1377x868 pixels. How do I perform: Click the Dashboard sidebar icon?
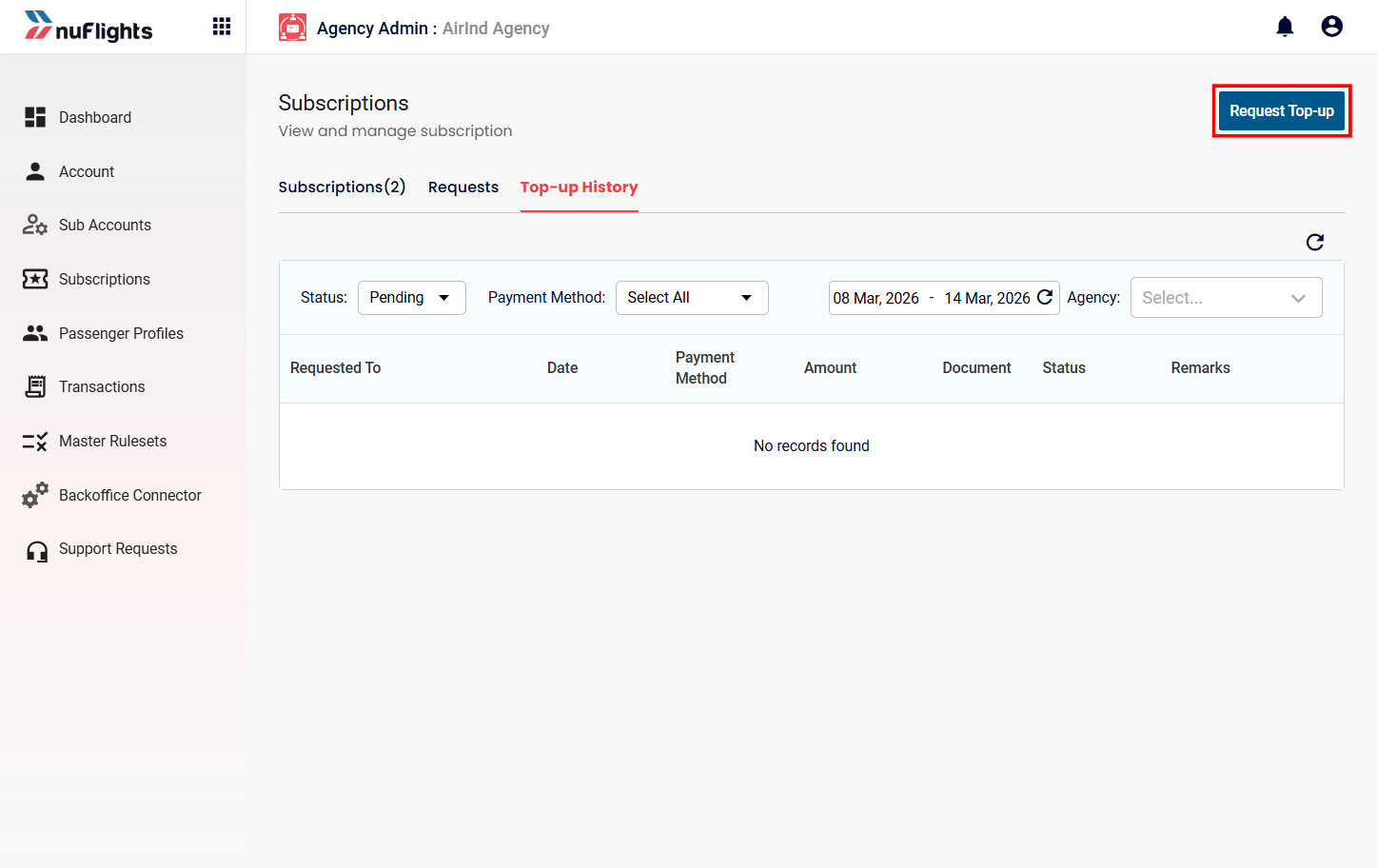click(35, 117)
